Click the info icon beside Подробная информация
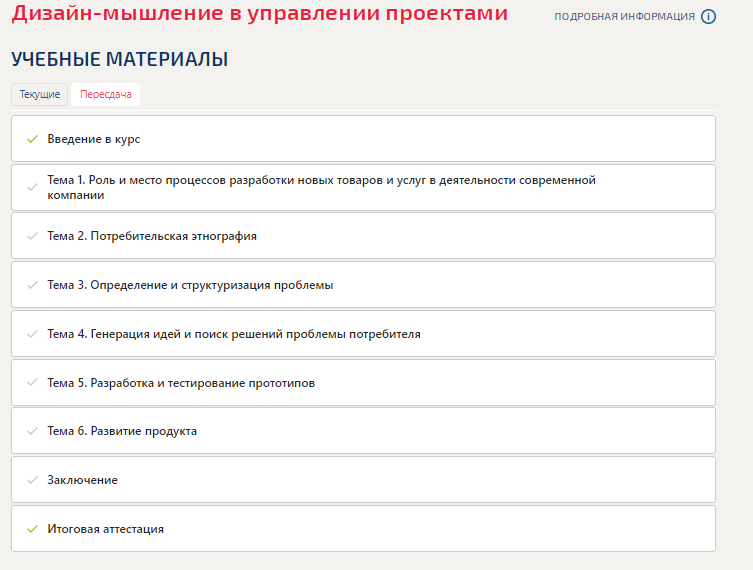The height and width of the screenshot is (570, 753). (709, 17)
